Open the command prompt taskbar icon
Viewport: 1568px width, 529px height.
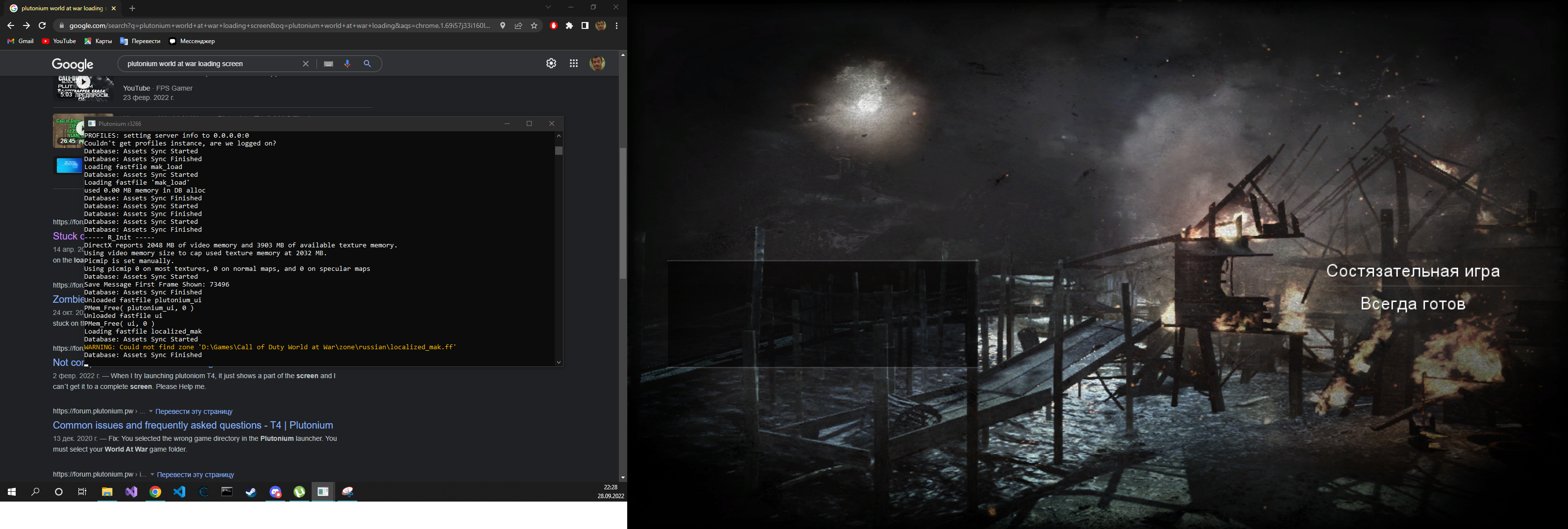click(x=227, y=492)
